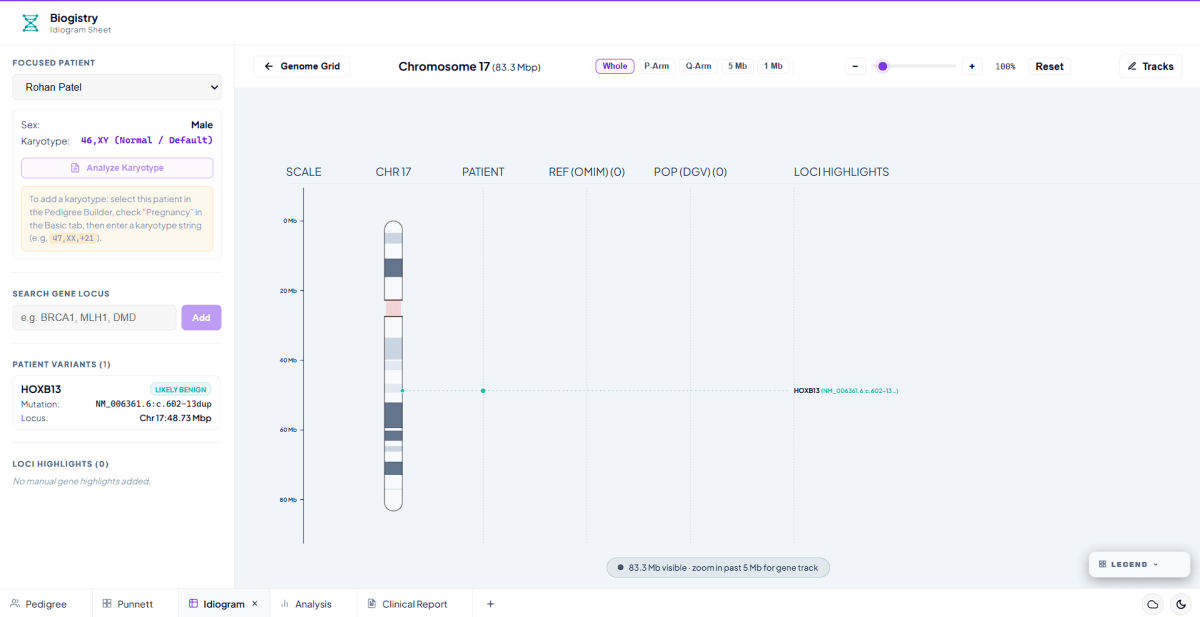Add a new tab with plus
Screen dimensions: 1200x617
click(x=490, y=604)
